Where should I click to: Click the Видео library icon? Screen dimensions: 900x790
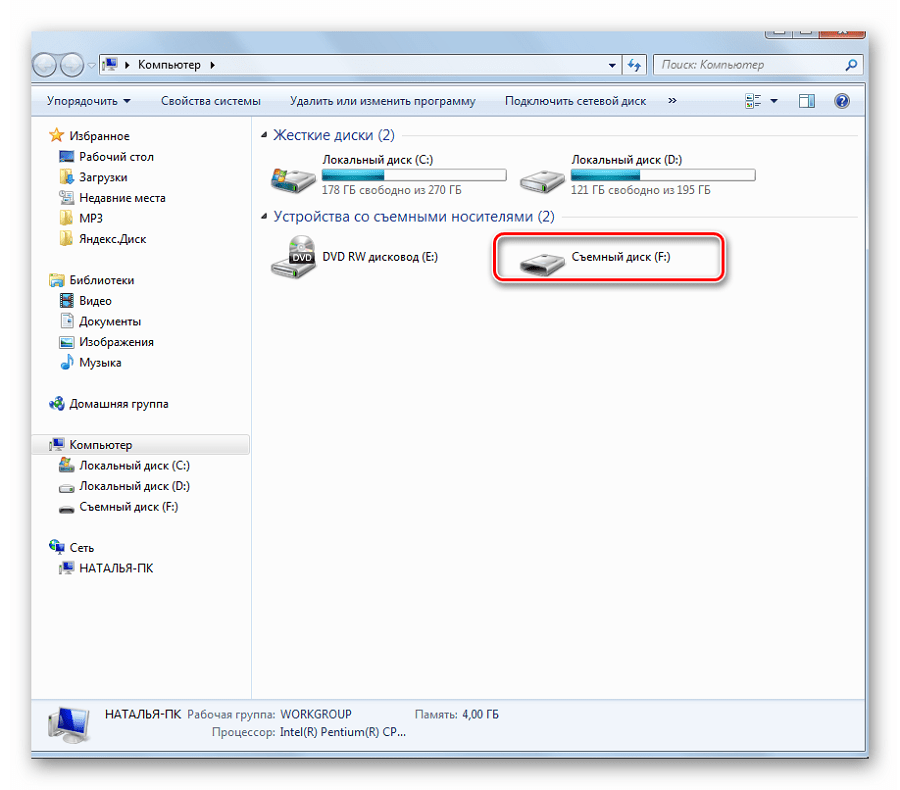(67, 300)
